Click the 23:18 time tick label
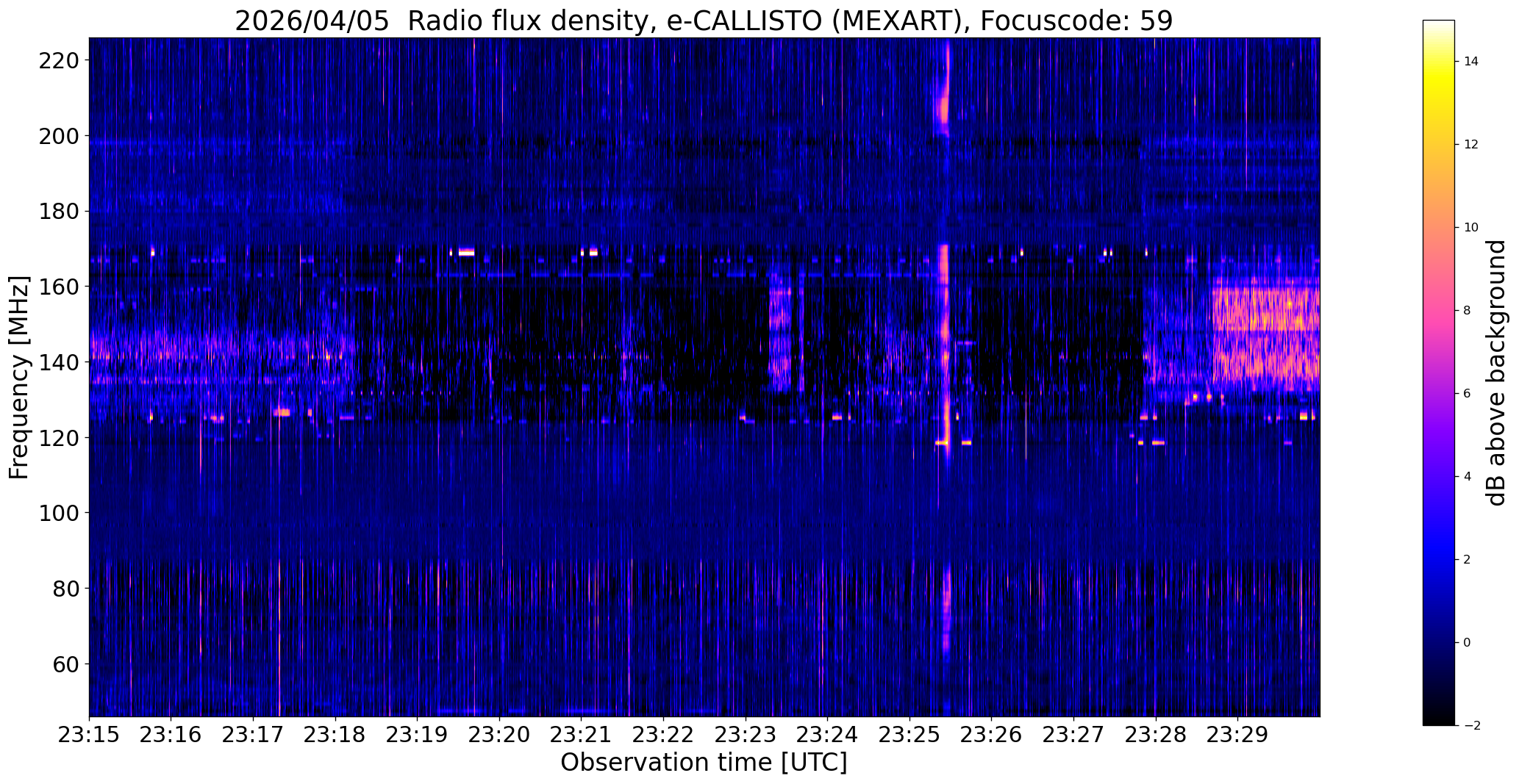The height and width of the screenshot is (784, 1519). (335, 735)
